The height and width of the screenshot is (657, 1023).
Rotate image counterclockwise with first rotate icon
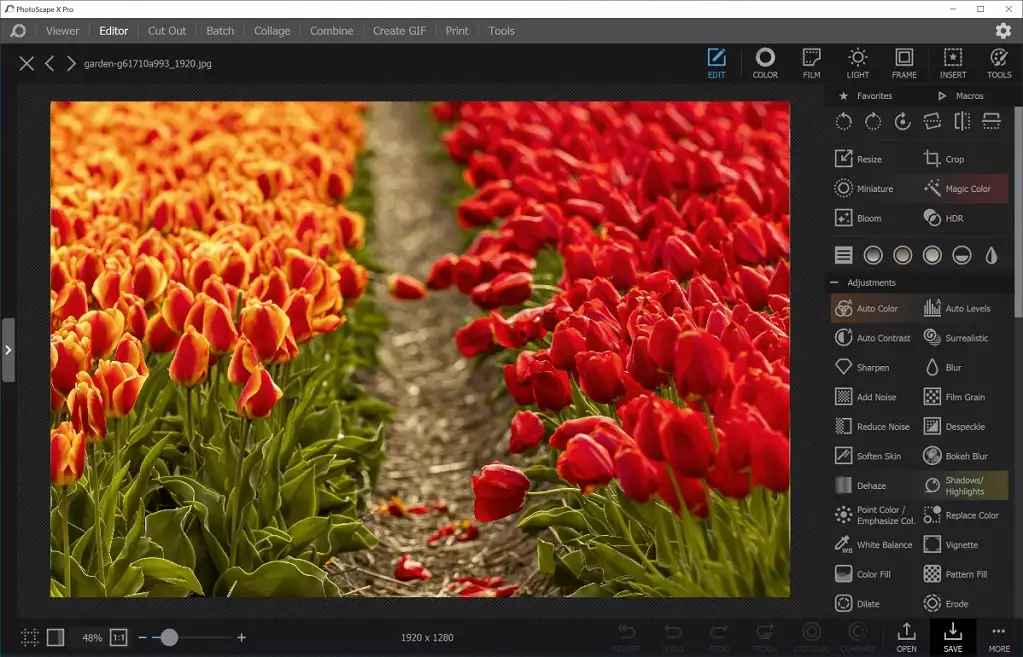844,122
